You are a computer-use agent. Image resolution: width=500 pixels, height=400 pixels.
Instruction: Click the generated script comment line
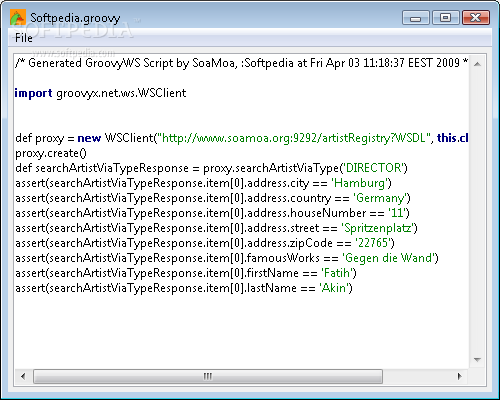241,63
